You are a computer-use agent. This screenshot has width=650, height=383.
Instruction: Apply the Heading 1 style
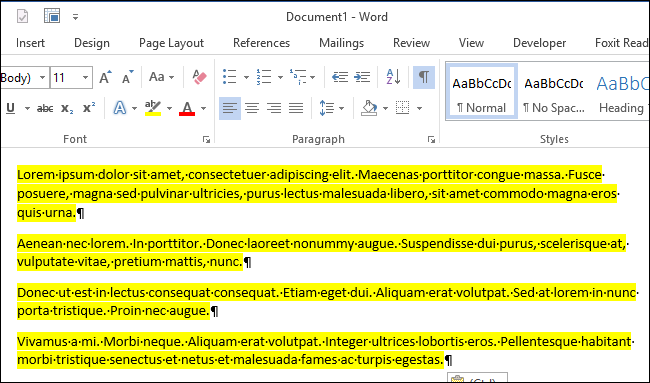(x=621, y=92)
